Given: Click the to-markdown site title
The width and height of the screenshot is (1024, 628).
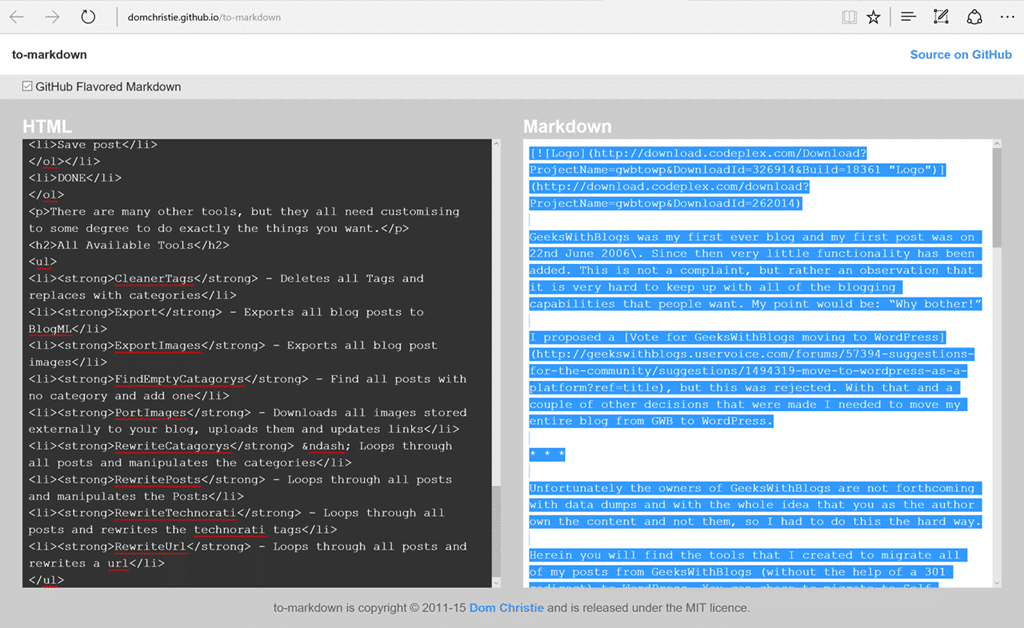Looking at the screenshot, I should pos(49,55).
